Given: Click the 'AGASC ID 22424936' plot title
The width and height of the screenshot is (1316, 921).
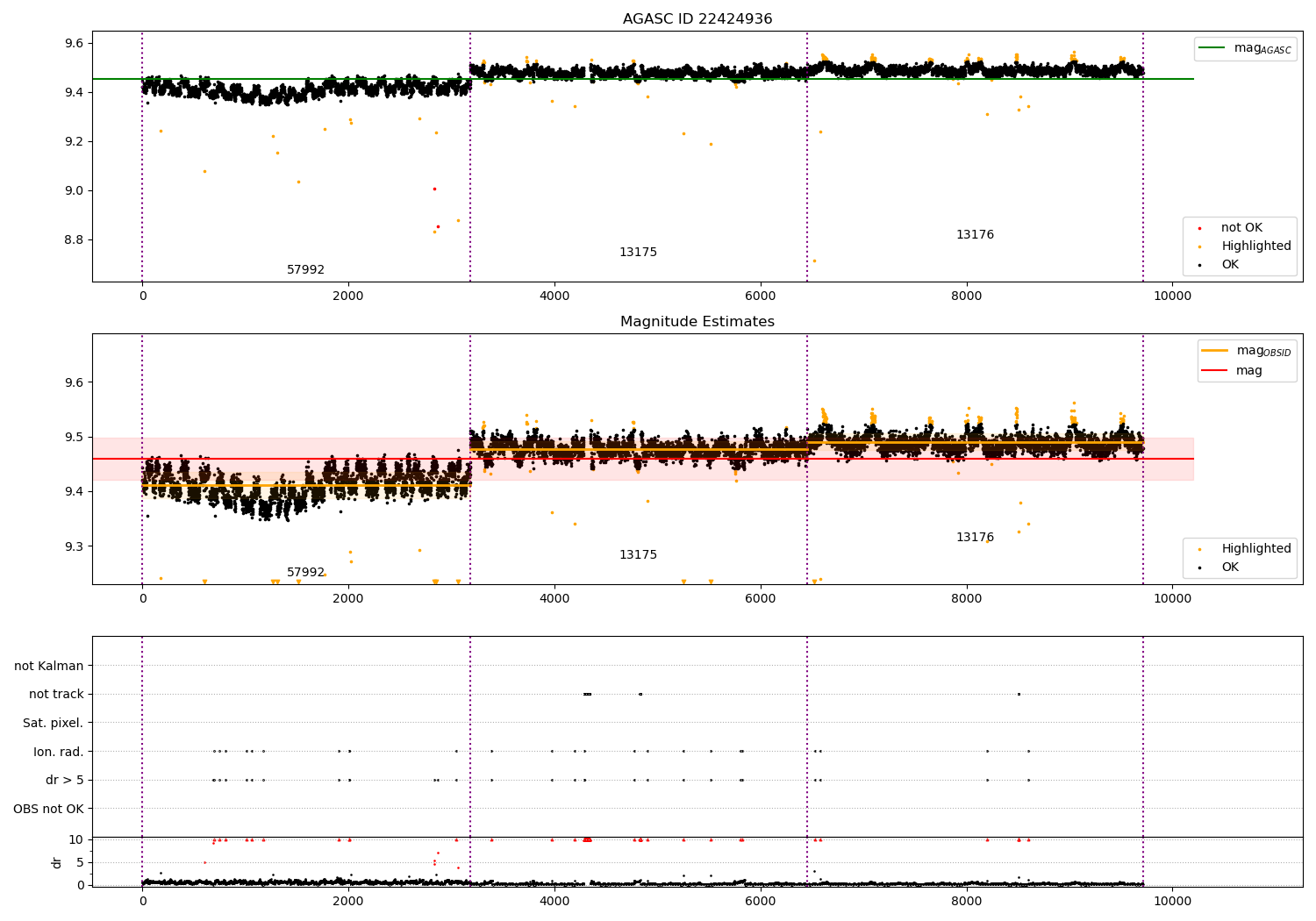Looking at the screenshot, I should [697, 19].
